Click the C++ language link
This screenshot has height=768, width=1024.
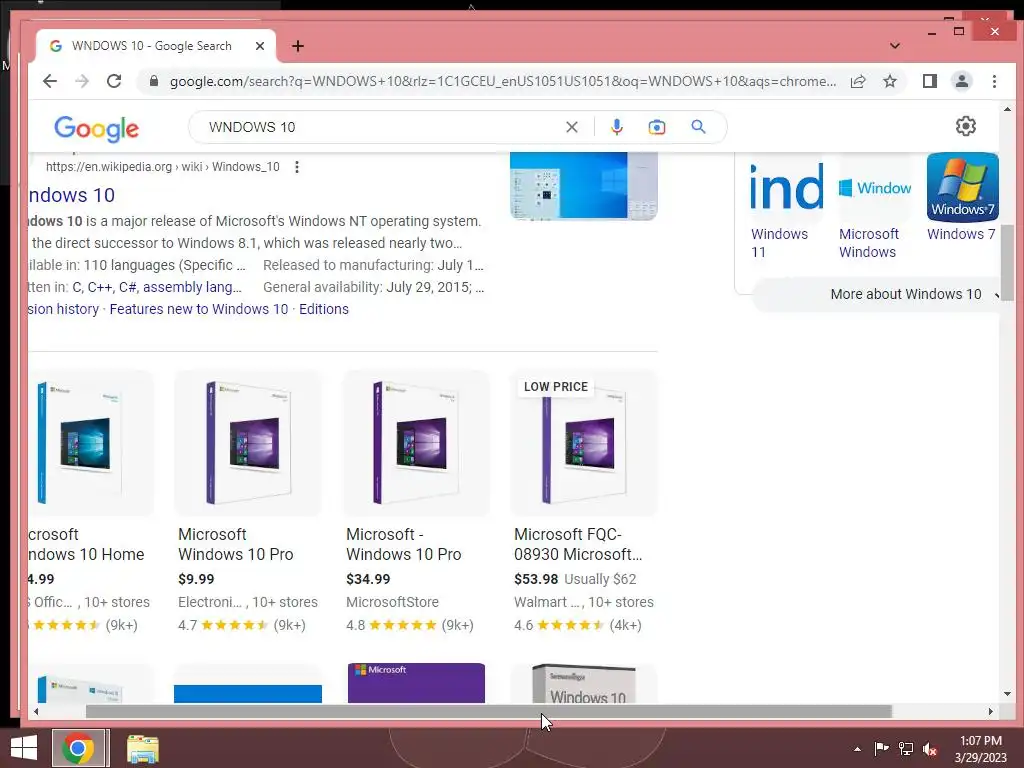(100, 287)
